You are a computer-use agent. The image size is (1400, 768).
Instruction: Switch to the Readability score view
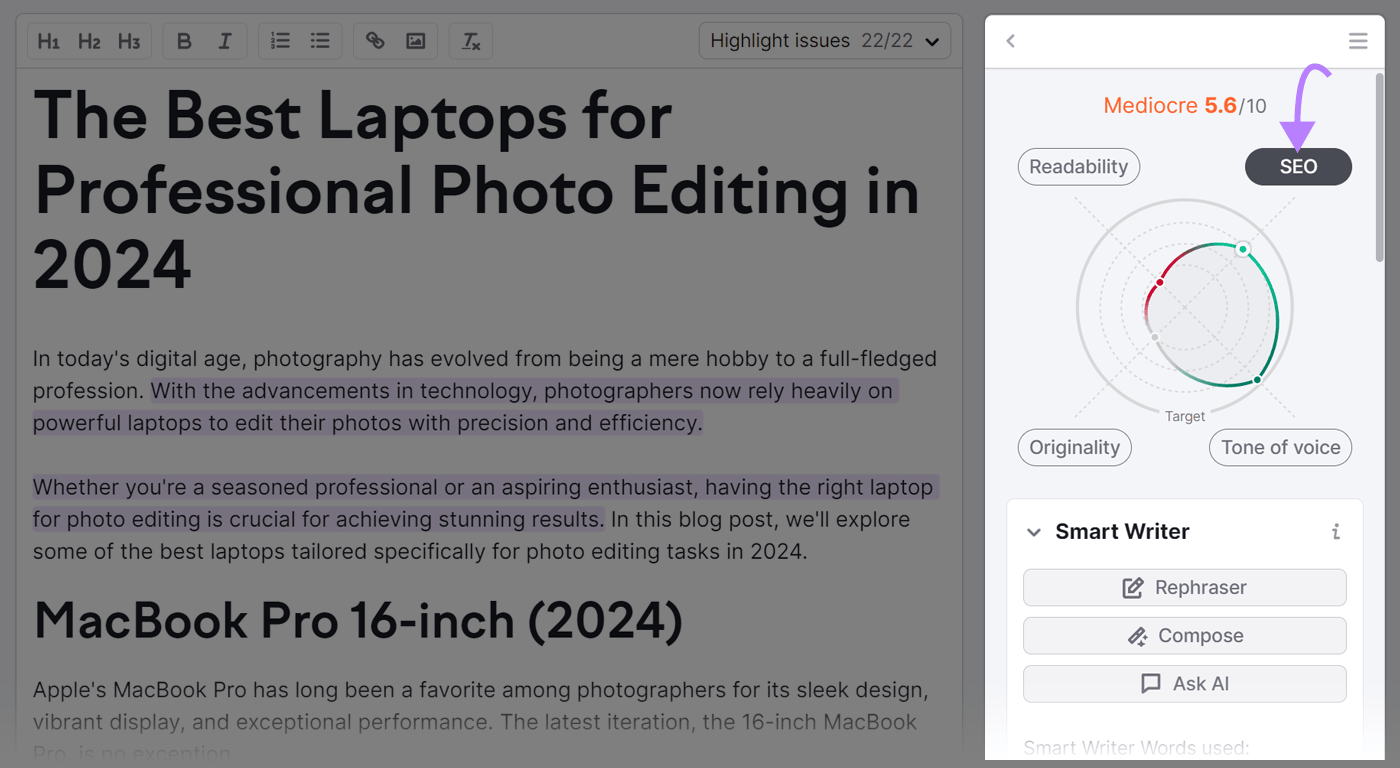1078,166
